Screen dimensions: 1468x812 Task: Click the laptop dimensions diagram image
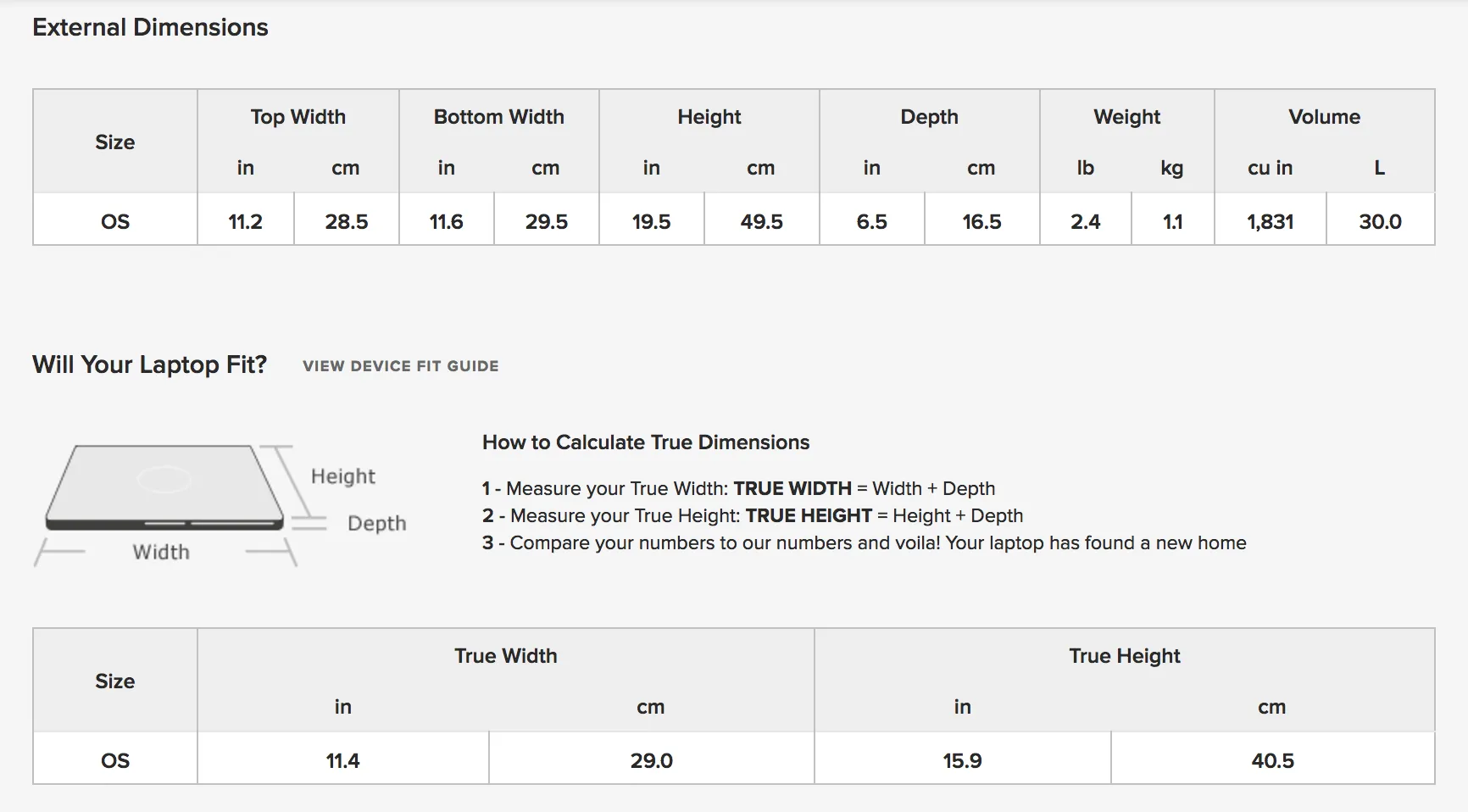click(x=220, y=505)
